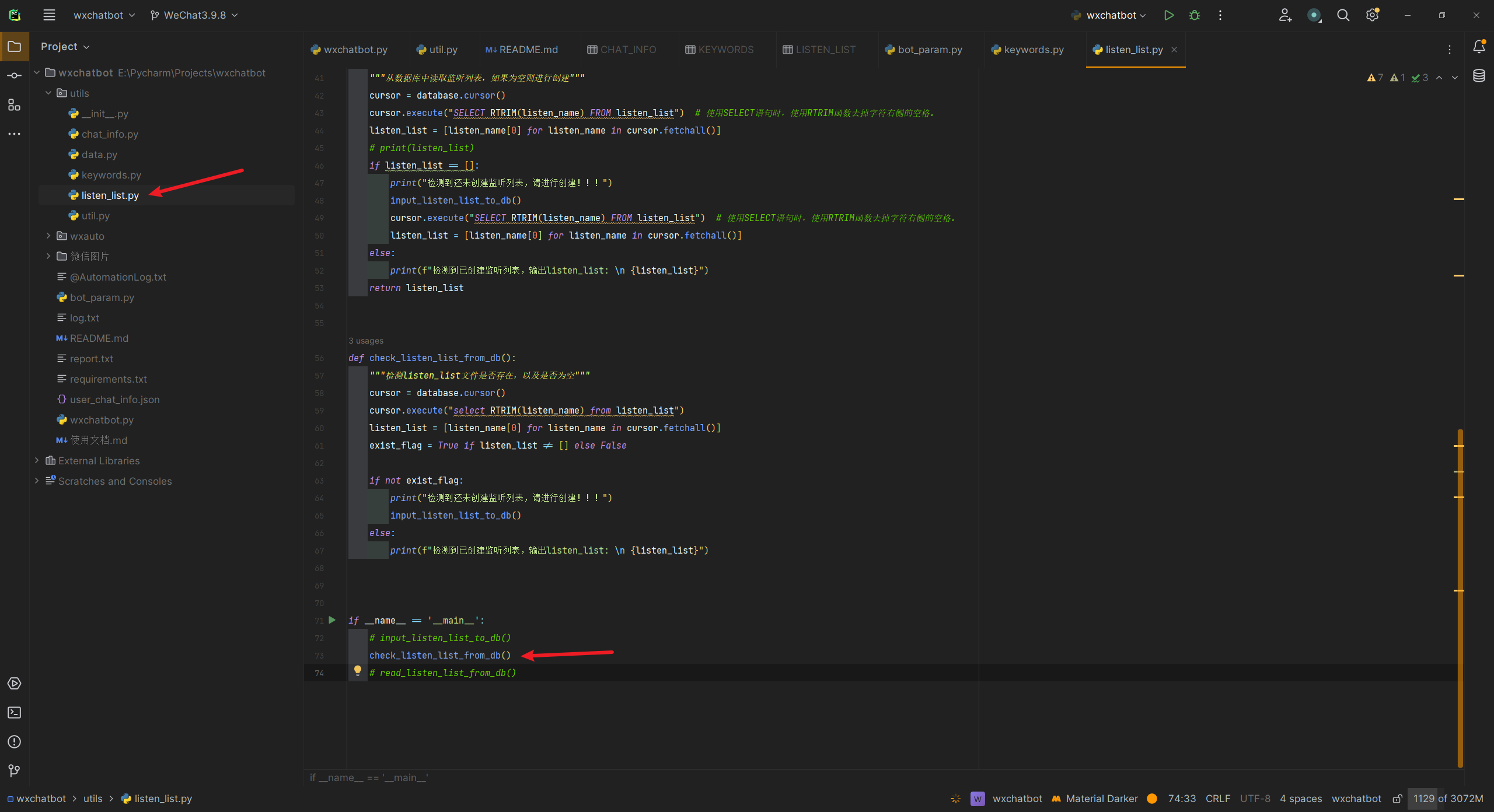
Task: Open IDE settings gear
Action: 1373,15
